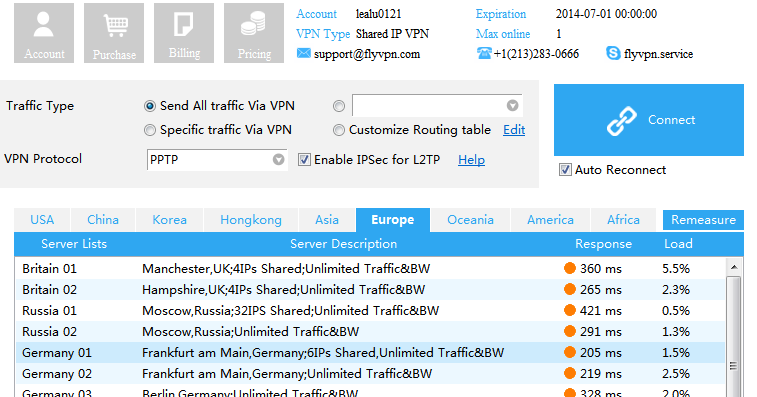The height and width of the screenshot is (397, 757).
Task: Open the Billing icon
Action: click(184, 33)
